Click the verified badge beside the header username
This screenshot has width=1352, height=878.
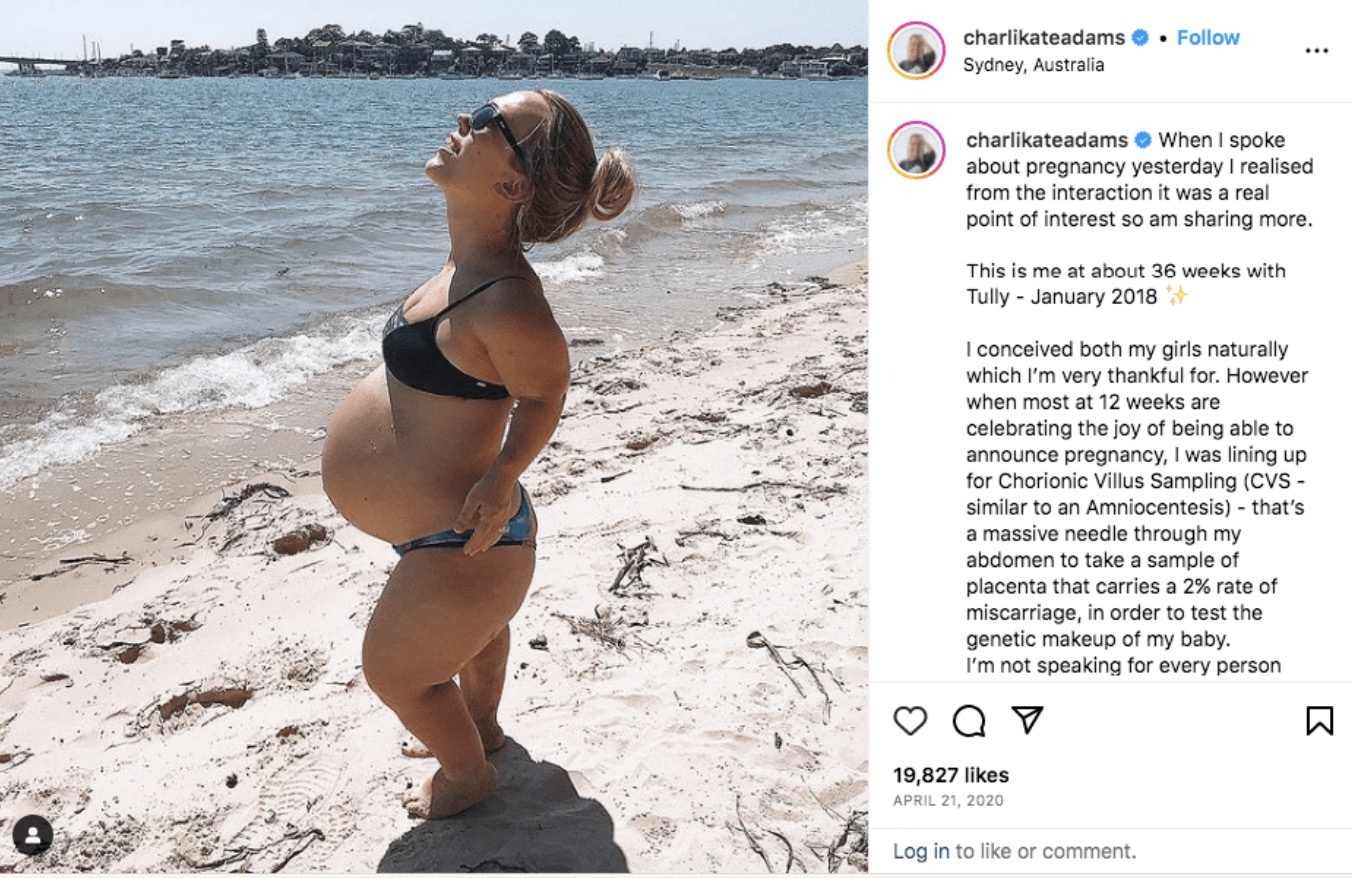pos(1140,38)
